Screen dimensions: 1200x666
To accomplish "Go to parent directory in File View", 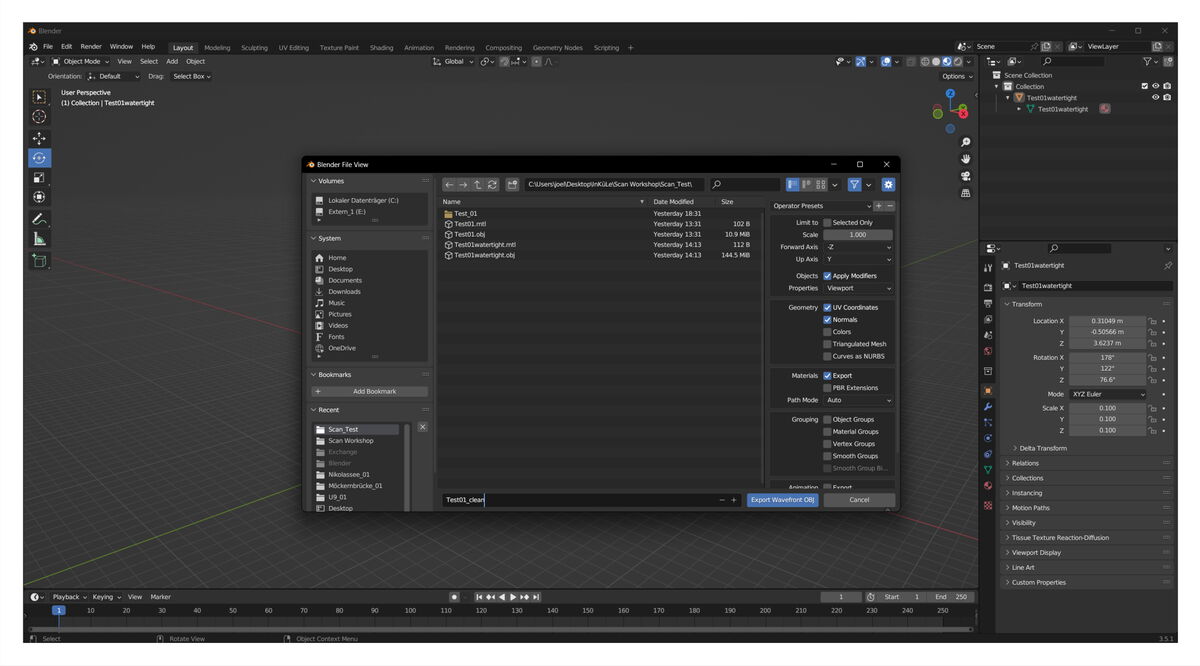I will coord(478,185).
